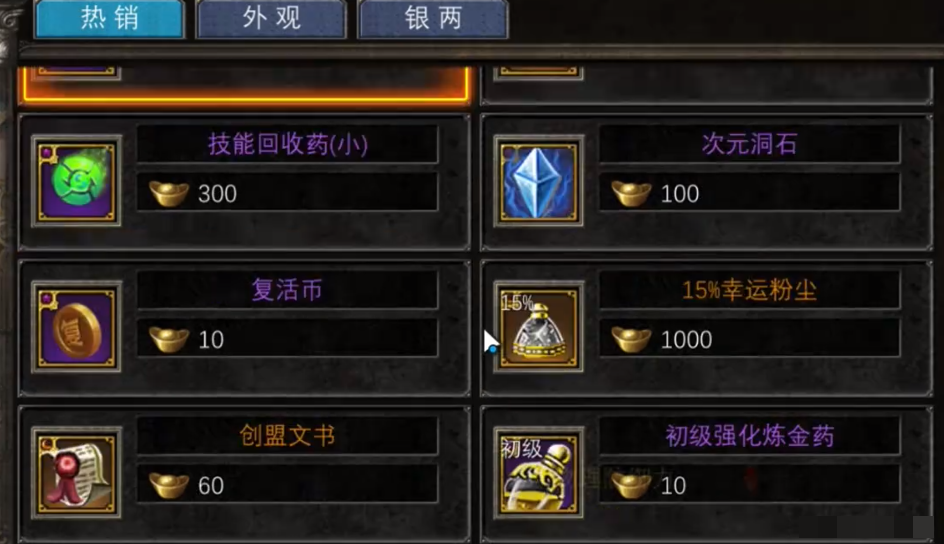Switch to the 热销 tab
This screenshot has width=944, height=544.
click(x=110, y=19)
